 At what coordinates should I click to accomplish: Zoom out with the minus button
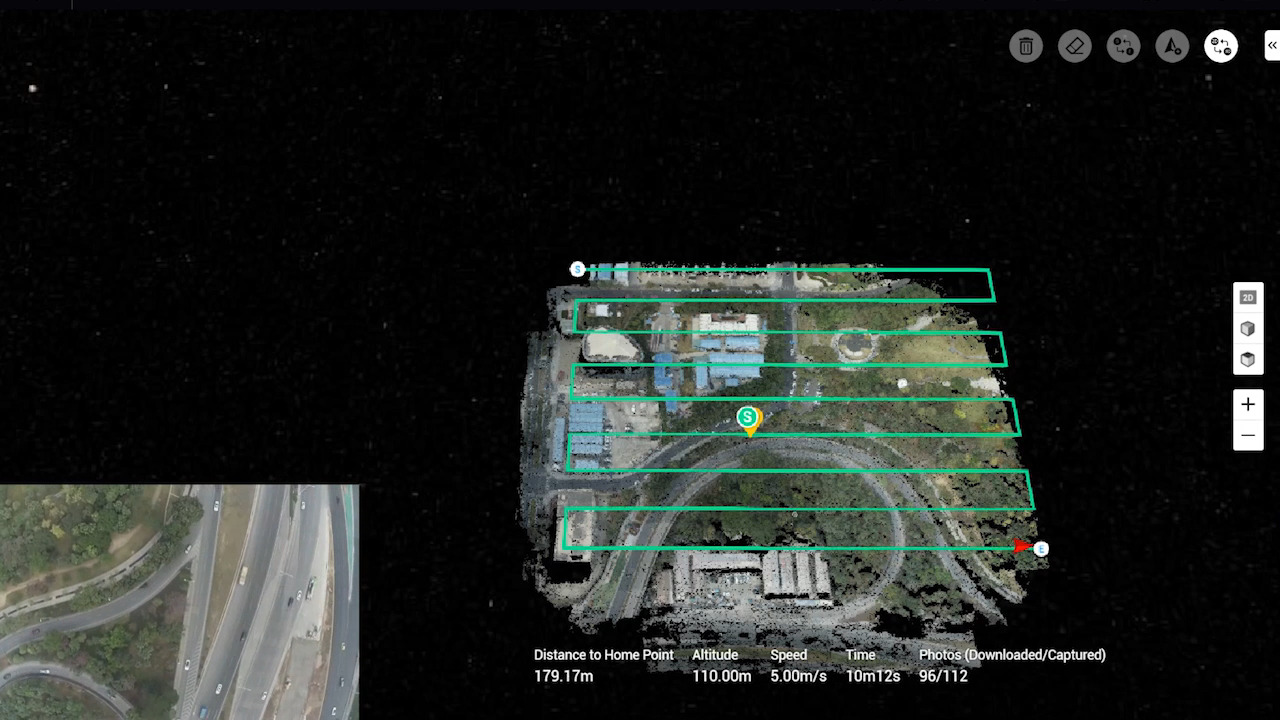click(x=1248, y=436)
